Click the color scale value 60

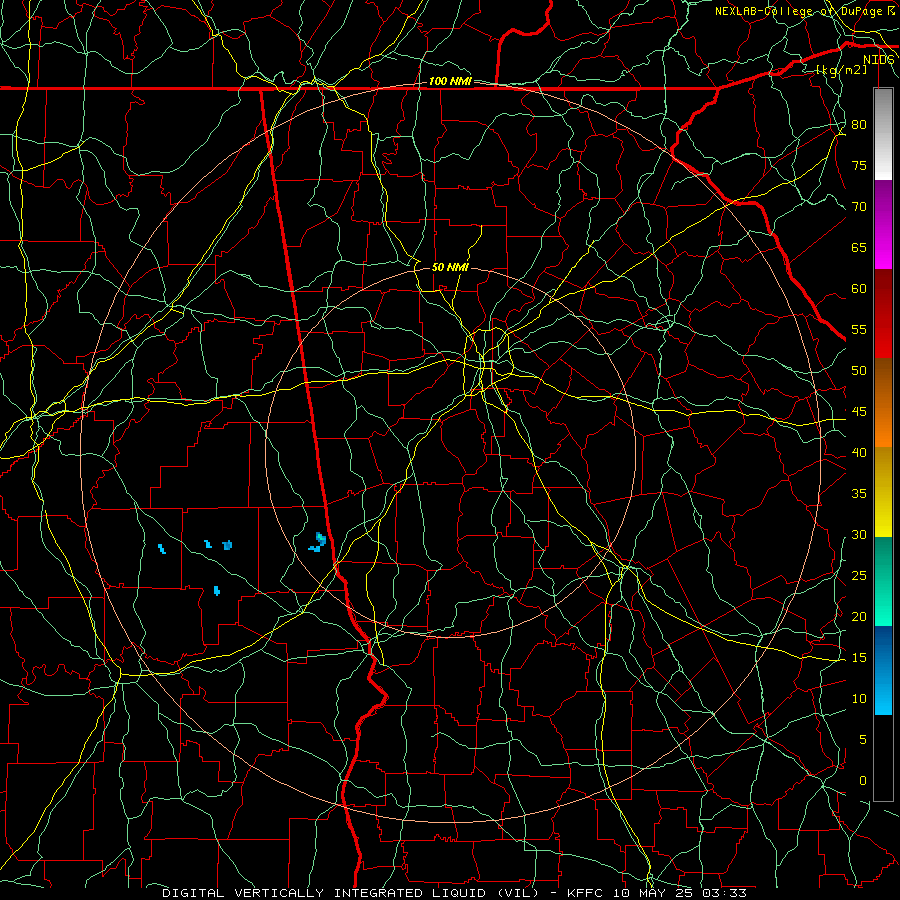[x=859, y=289]
